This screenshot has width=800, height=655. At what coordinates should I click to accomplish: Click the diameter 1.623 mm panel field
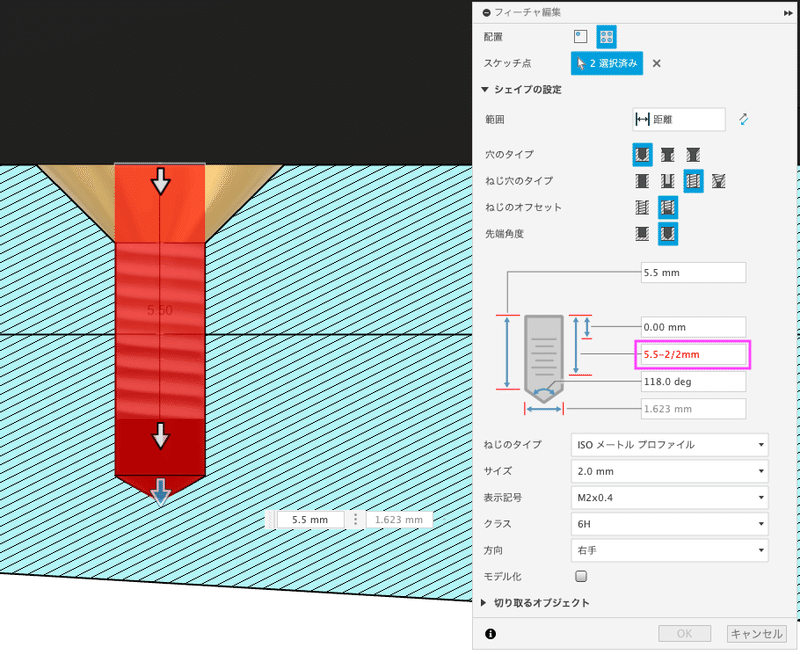coord(693,409)
